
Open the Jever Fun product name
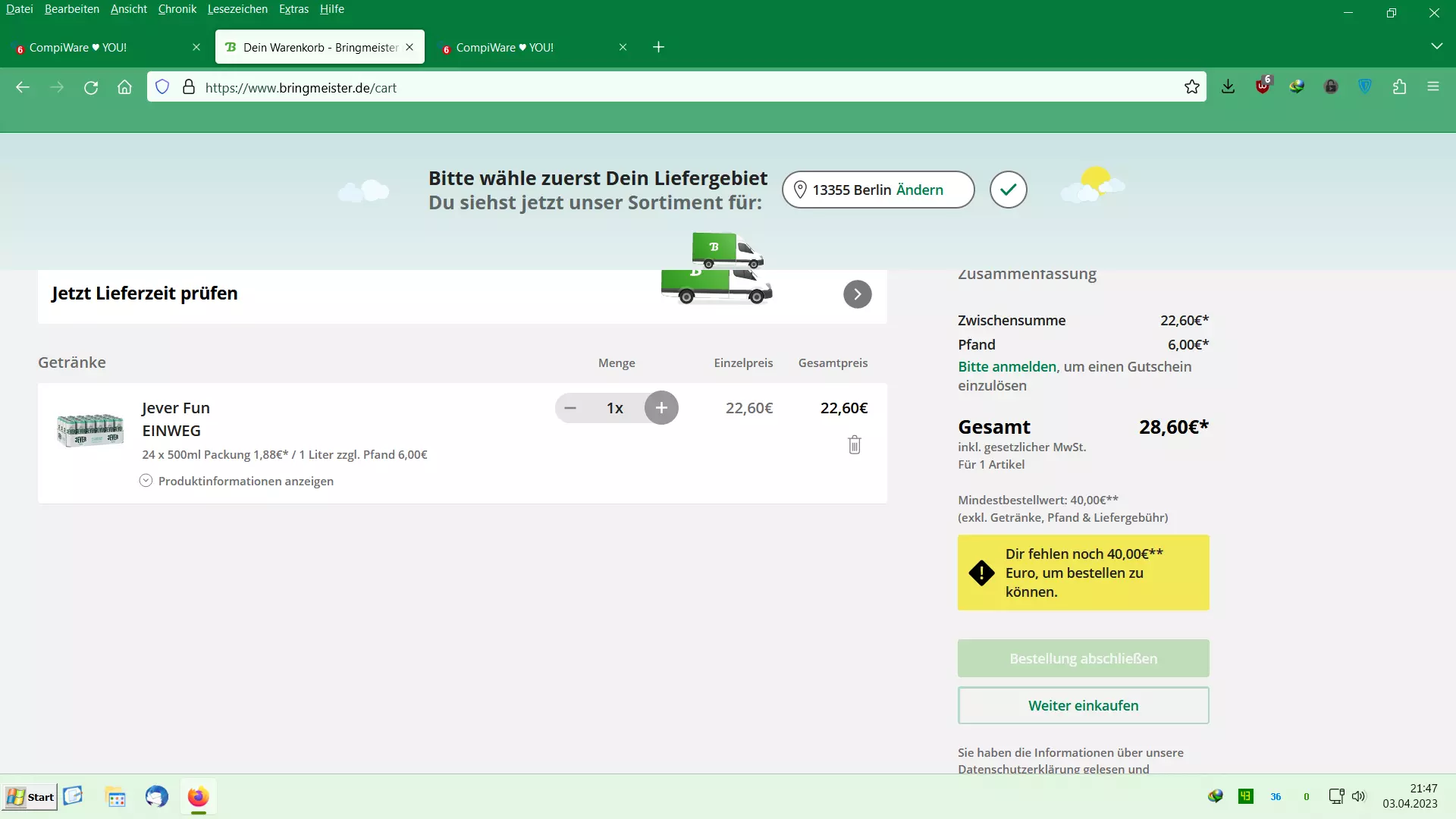(x=176, y=408)
